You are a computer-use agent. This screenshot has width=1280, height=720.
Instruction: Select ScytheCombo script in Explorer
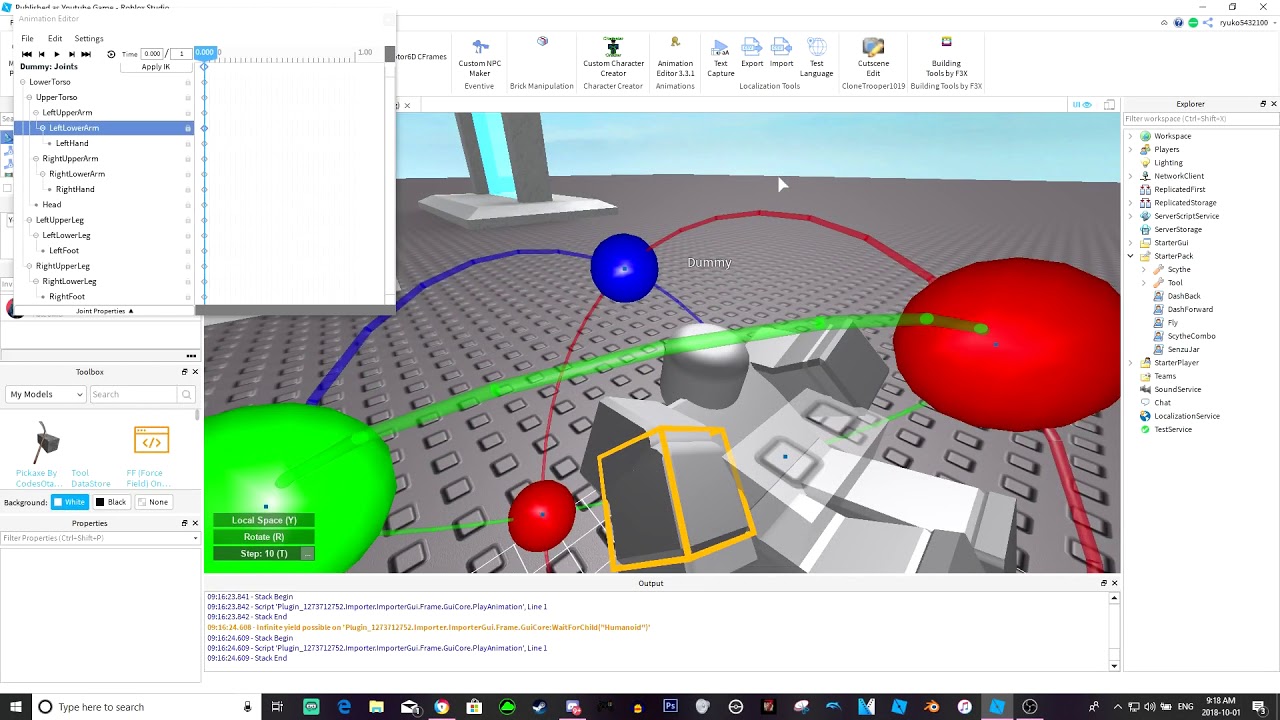point(1191,336)
